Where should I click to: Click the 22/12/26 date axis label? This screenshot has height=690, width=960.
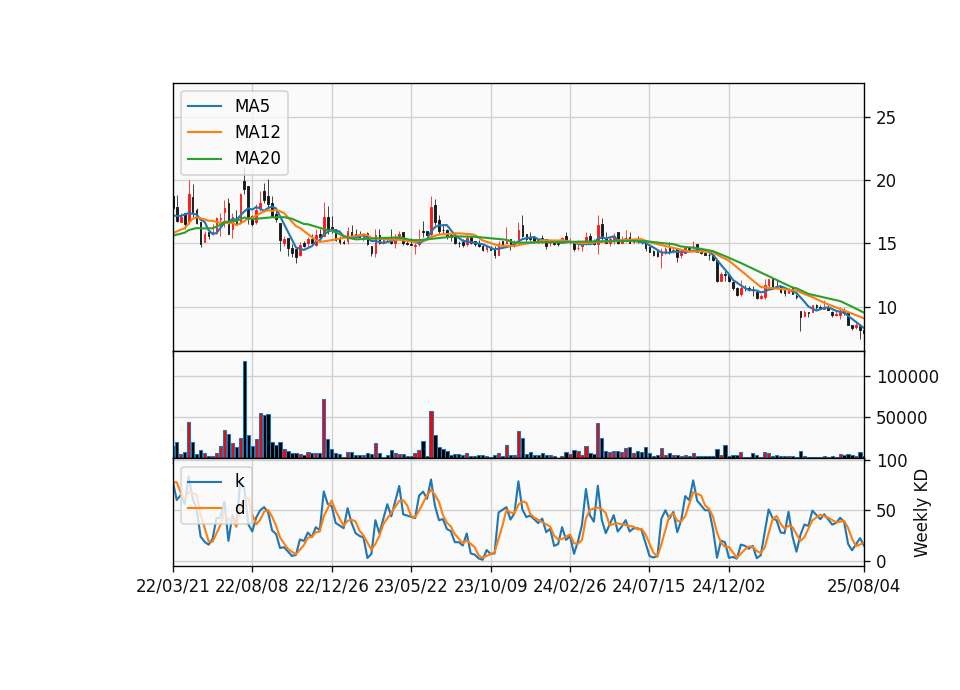pos(332,586)
